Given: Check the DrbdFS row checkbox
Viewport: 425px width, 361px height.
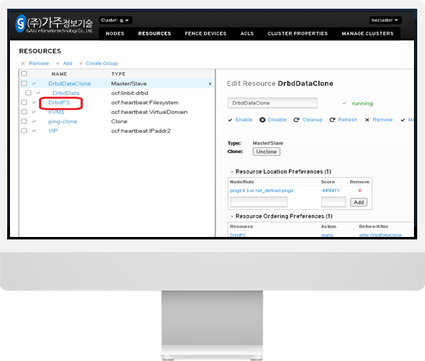Looking at the screenshot, I should click(24, 102).
